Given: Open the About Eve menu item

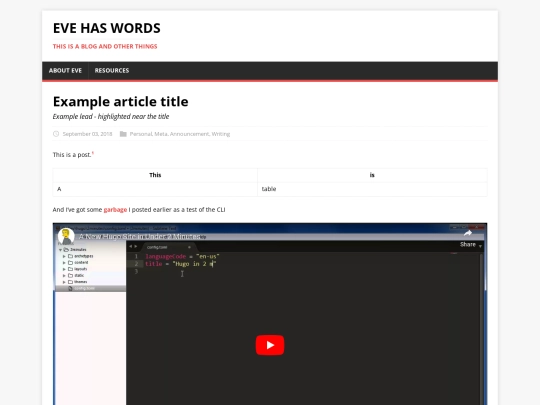Looking at the screenshot, I should pyautogui.click(x=65, y=71).
